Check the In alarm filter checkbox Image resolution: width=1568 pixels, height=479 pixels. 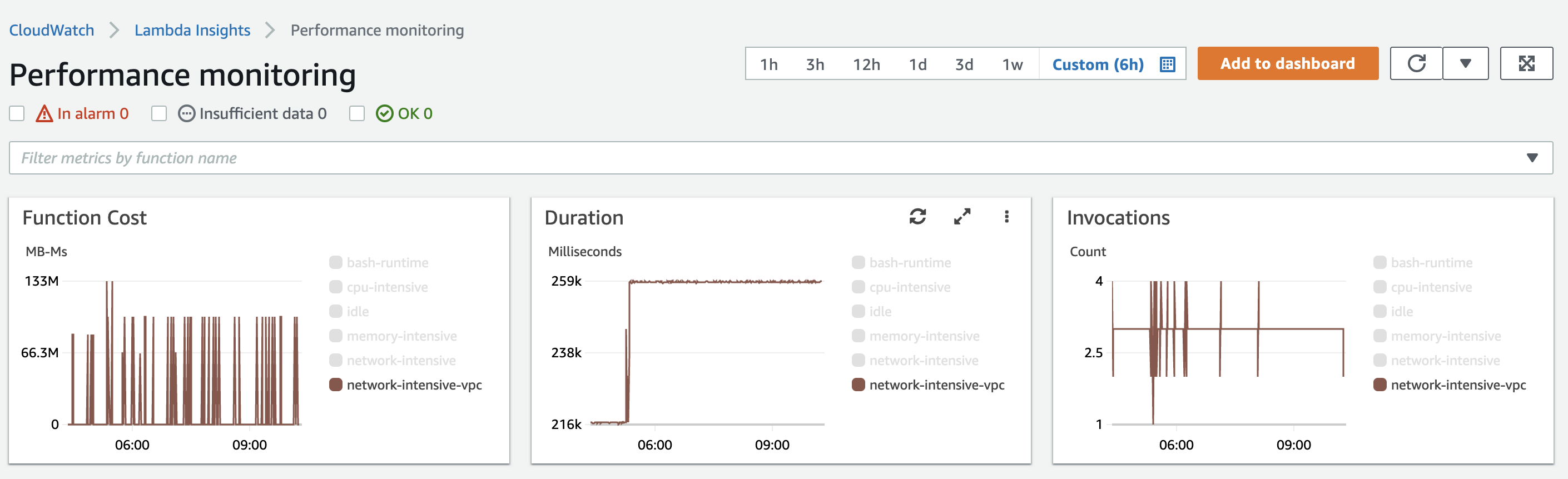point(17,114)
